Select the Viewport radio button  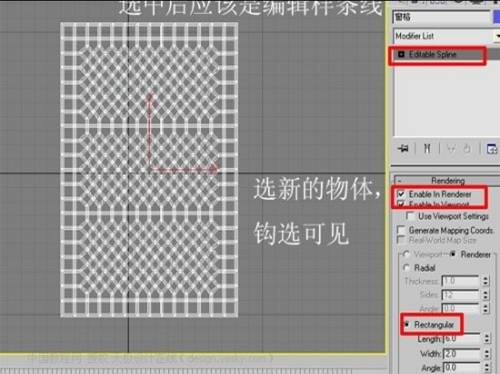(x=406, y=254)
